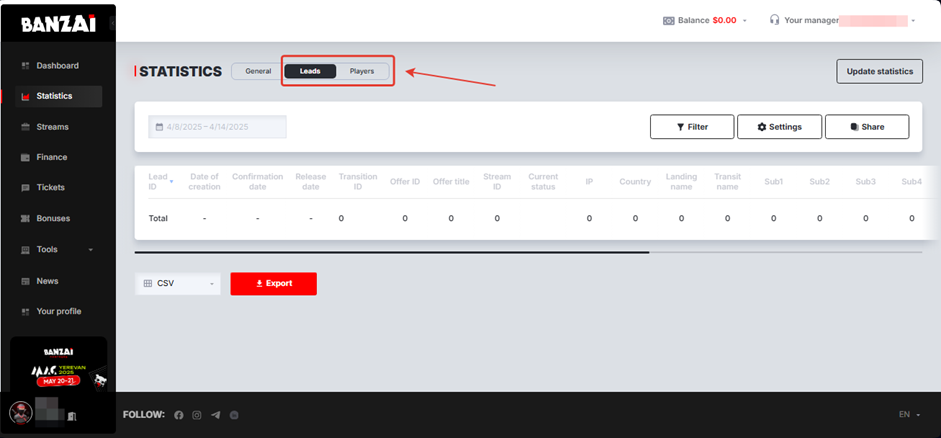This screenshot has height=438, width=941.
Task: Expand the Balance dropdown arrow
Action: click(745, 20)
